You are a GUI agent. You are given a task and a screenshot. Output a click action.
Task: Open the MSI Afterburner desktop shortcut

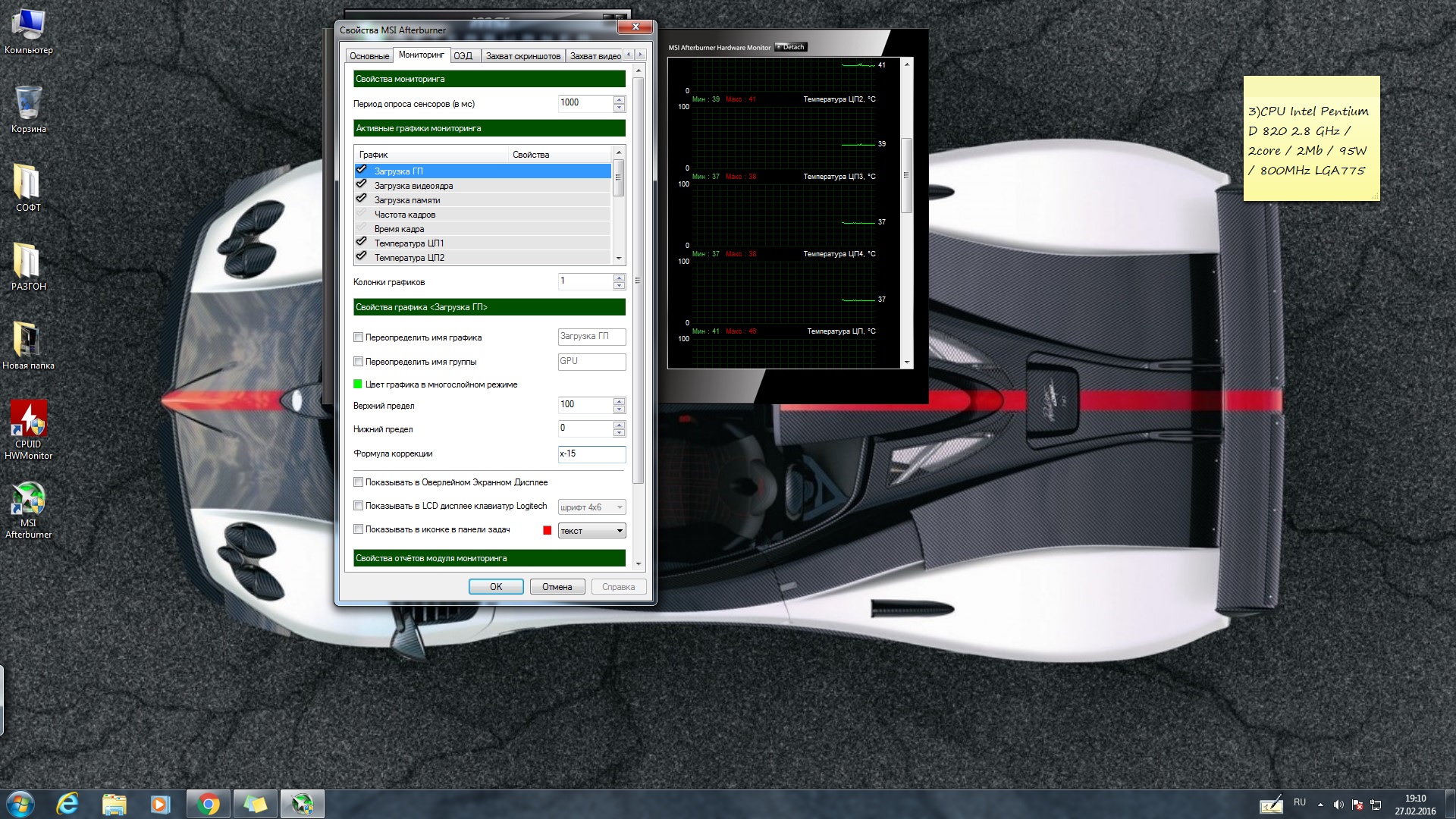tap(28, 501)
